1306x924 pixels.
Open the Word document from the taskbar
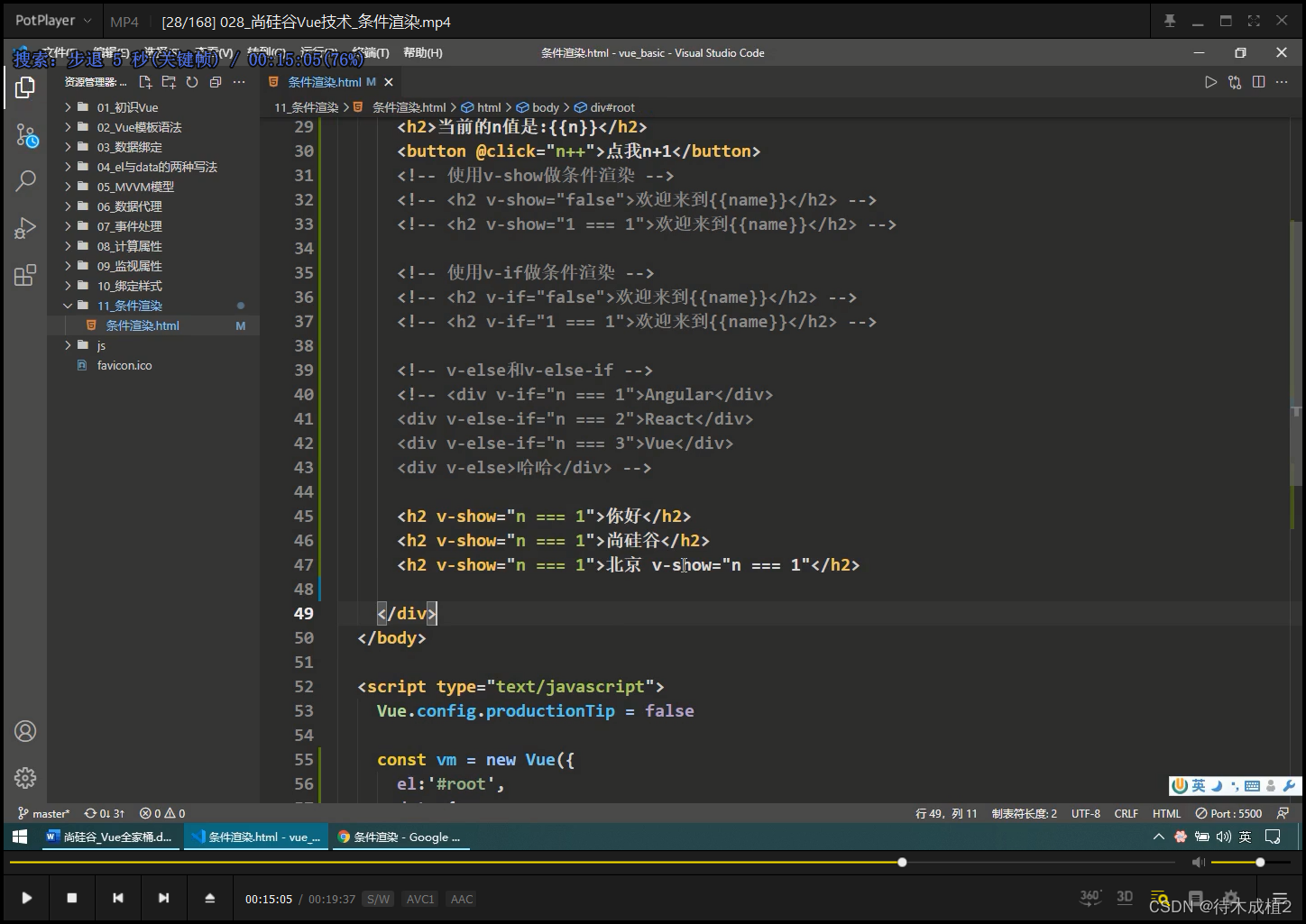point(109,837)
